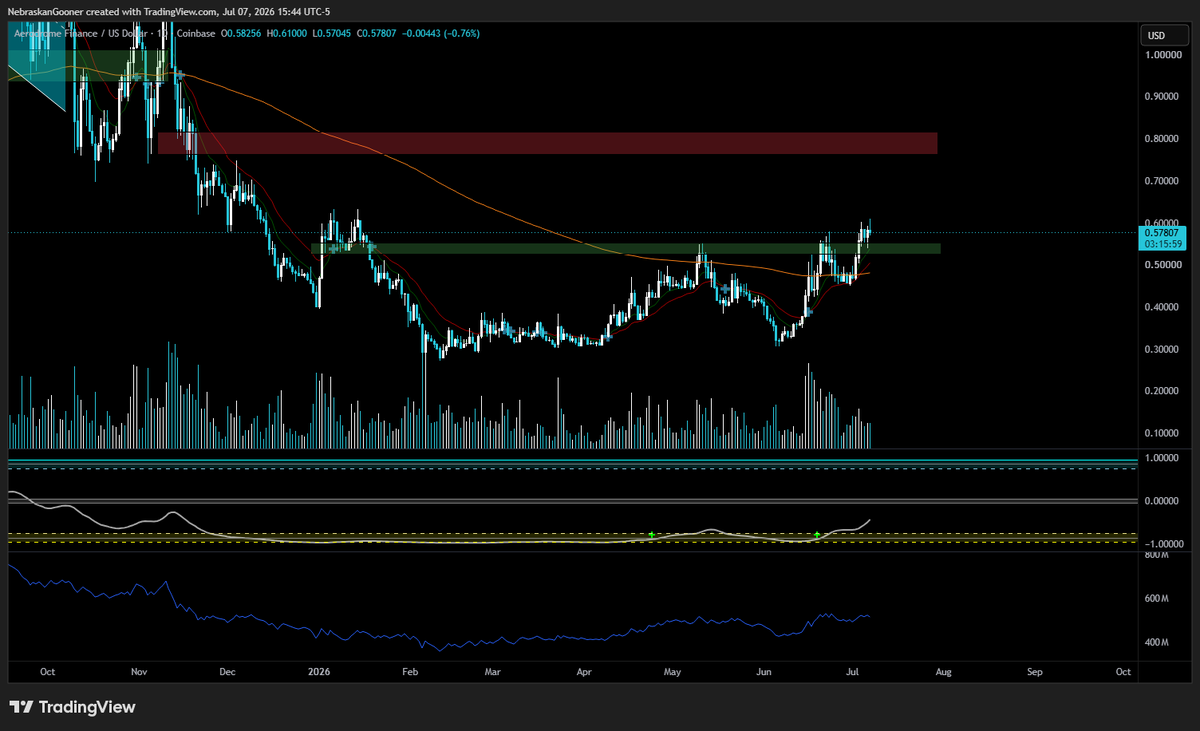
Task: Click the Aug label on time axis
Action: click(943, 672)
